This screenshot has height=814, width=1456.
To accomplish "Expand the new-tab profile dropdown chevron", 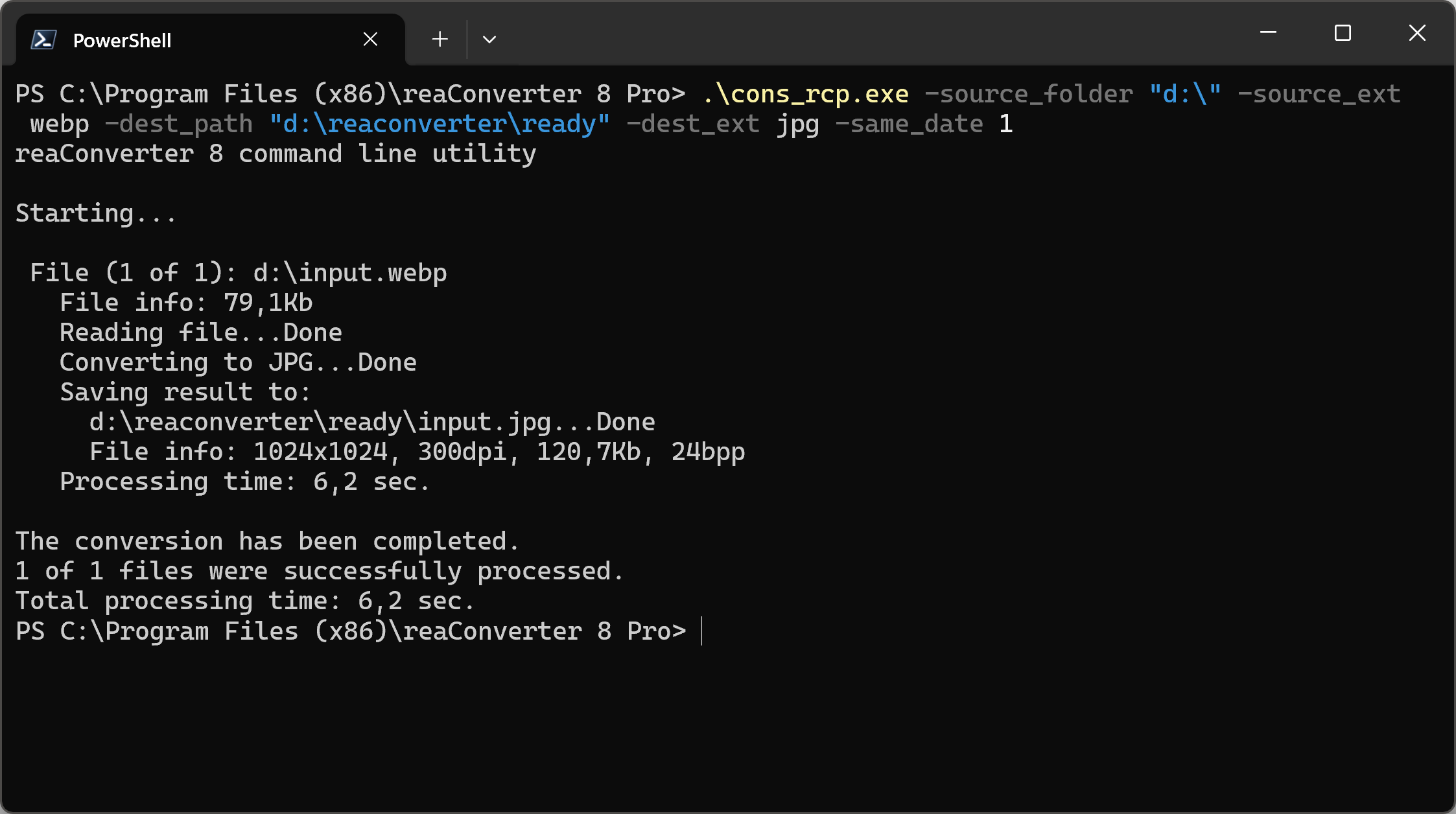I will click(489, 40).
